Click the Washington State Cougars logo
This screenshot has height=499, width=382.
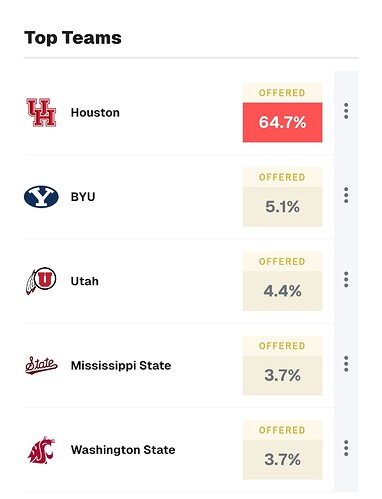point(41,450)
